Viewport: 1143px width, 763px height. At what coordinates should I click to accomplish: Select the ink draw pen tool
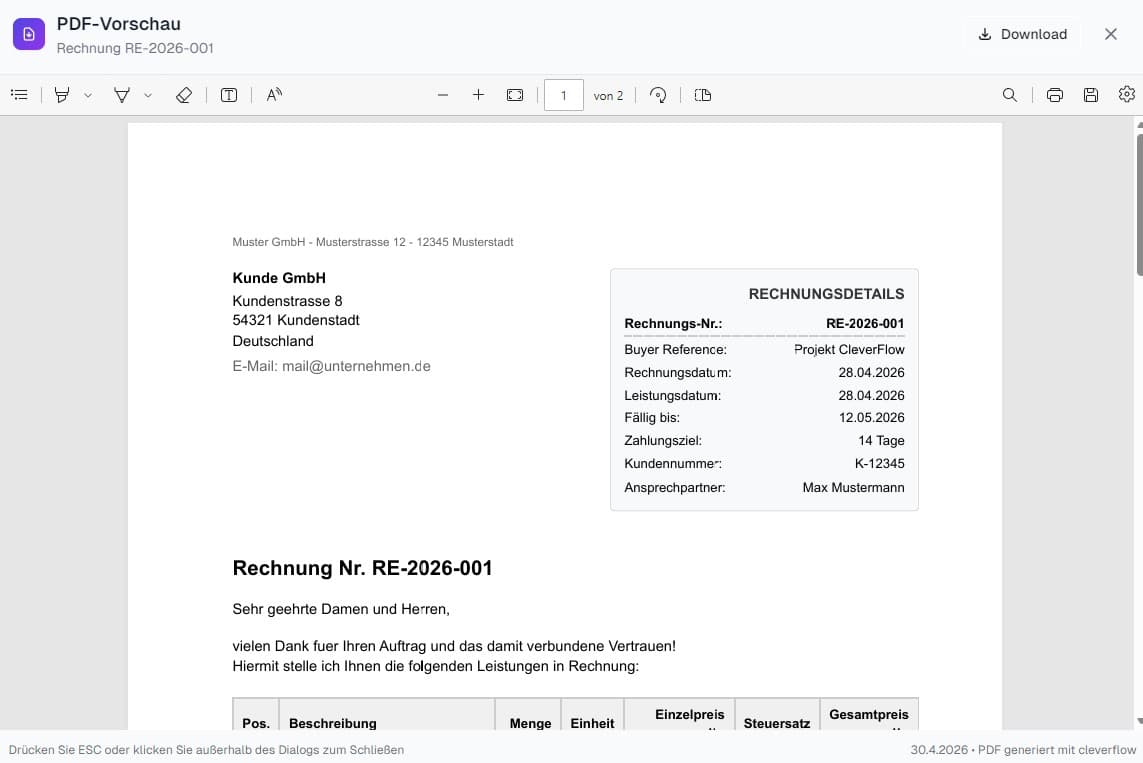pos(122,95)
